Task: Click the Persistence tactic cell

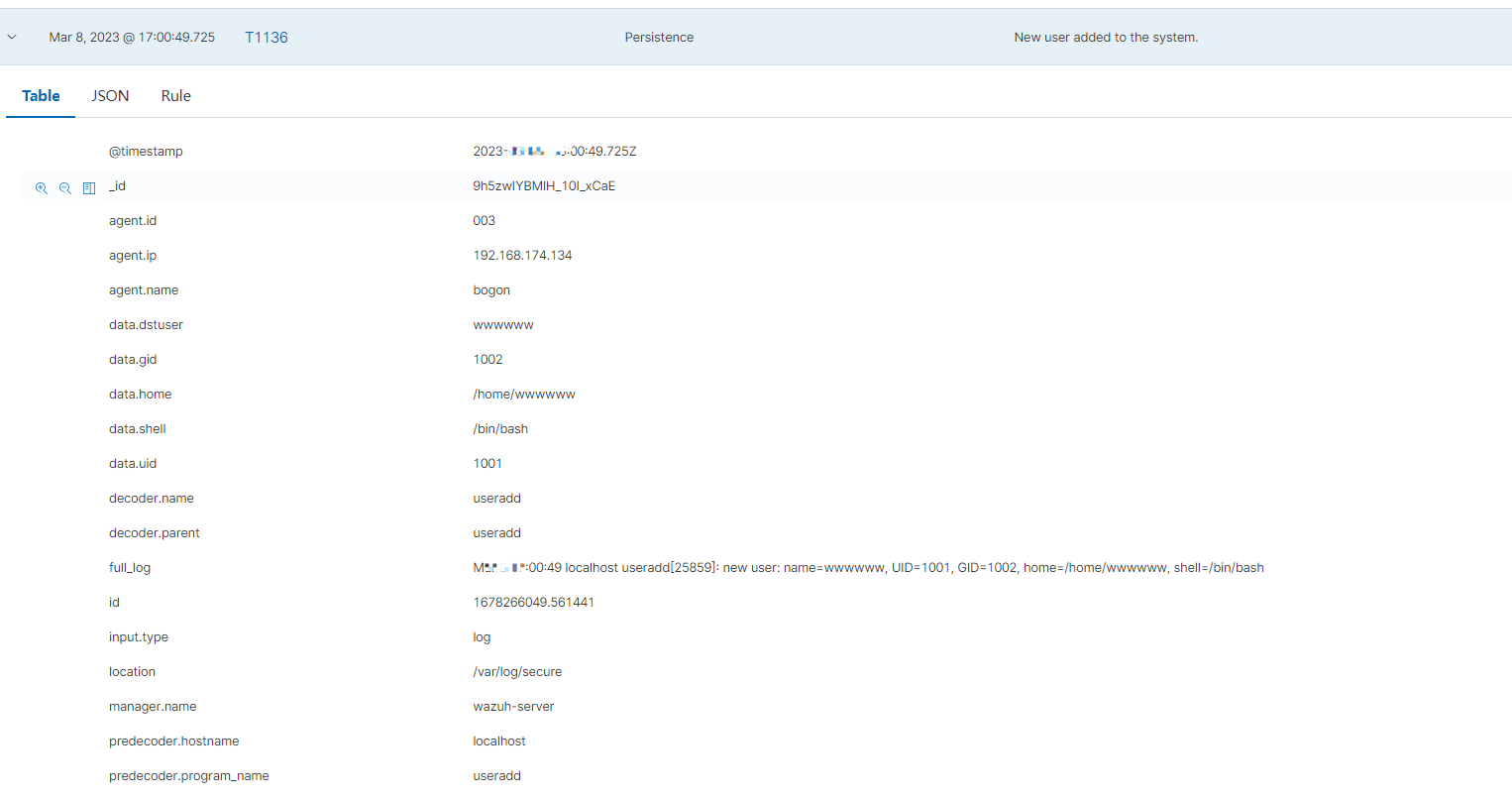Action: point(659,38)
